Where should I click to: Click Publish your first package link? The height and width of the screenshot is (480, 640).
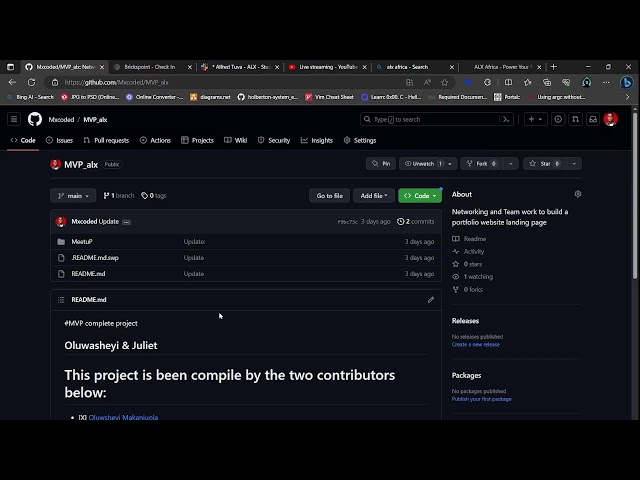tap(481, 399)
